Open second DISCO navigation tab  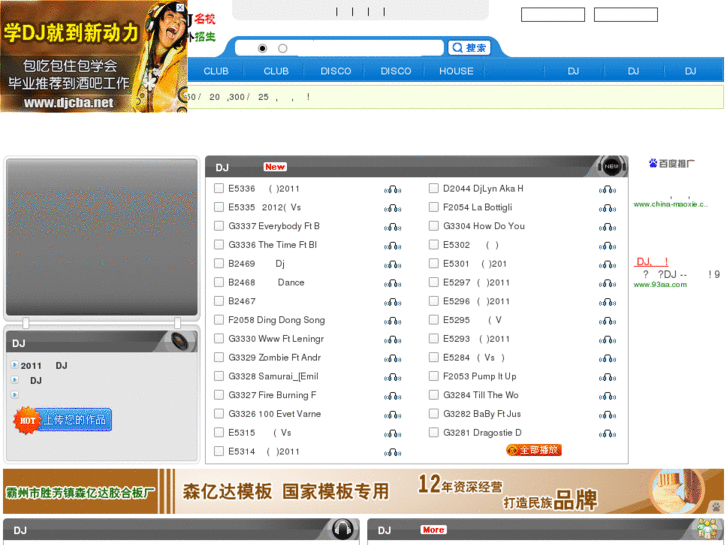coord(396,71)
